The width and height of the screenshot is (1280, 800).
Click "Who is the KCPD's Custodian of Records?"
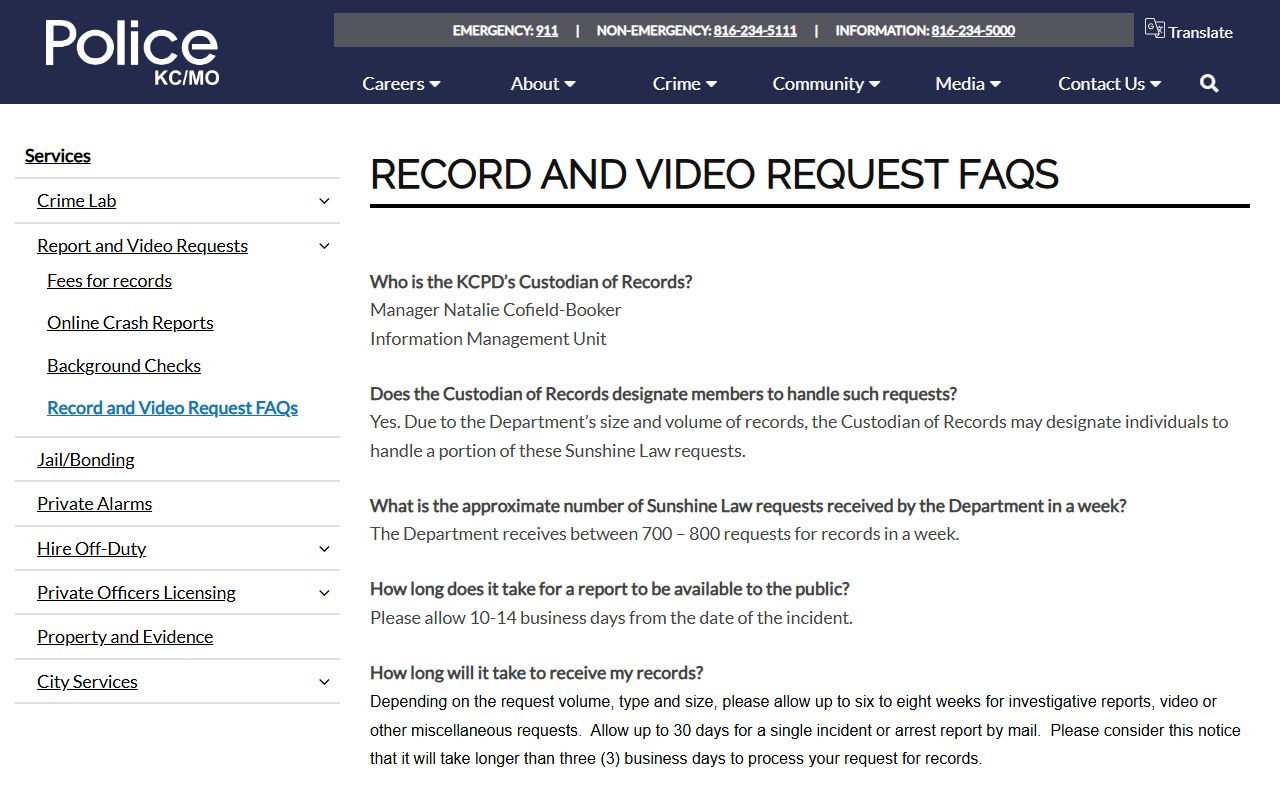(x=531, y=282)
